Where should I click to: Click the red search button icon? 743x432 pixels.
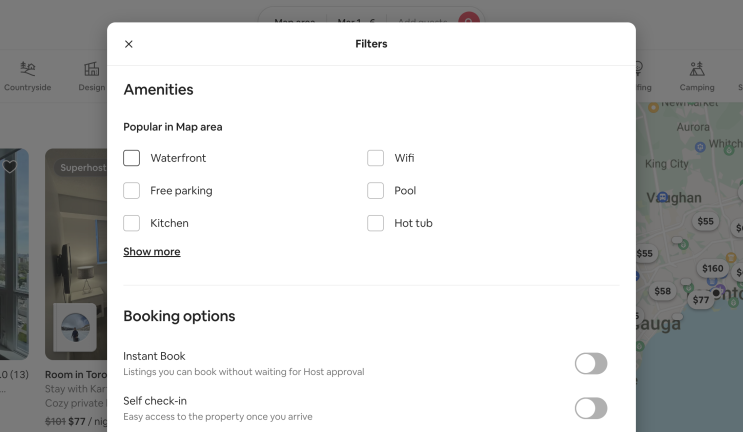(468, 21)
